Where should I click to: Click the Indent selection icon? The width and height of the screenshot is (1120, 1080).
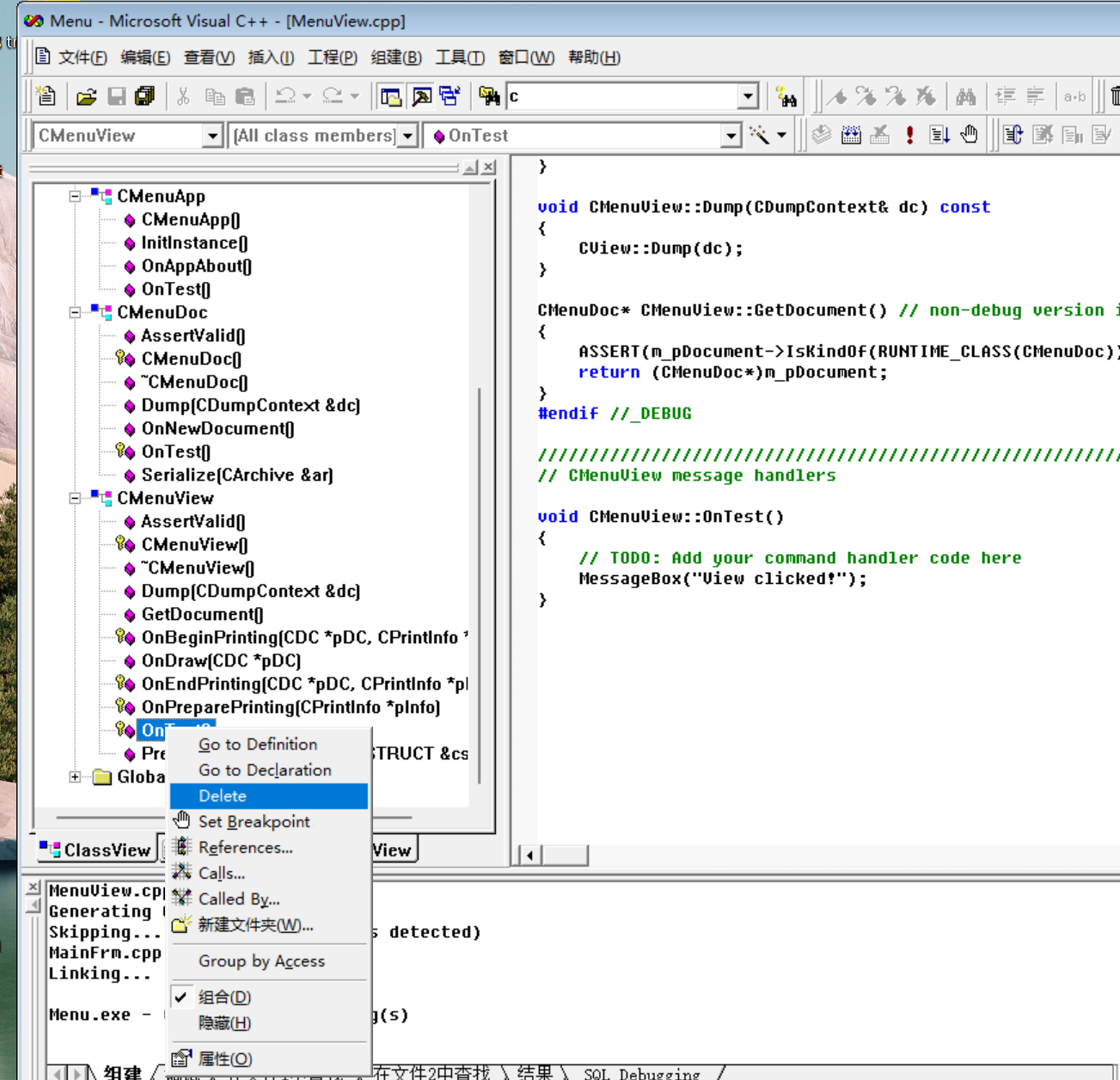[1006, 96]
